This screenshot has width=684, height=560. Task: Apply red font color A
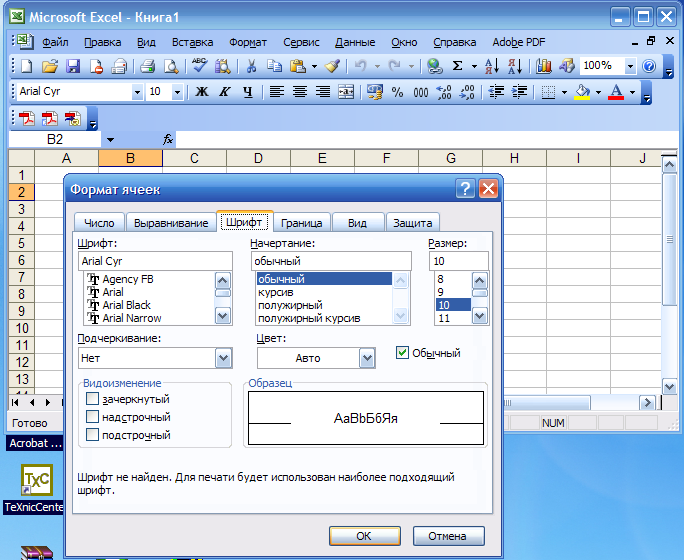616,92
